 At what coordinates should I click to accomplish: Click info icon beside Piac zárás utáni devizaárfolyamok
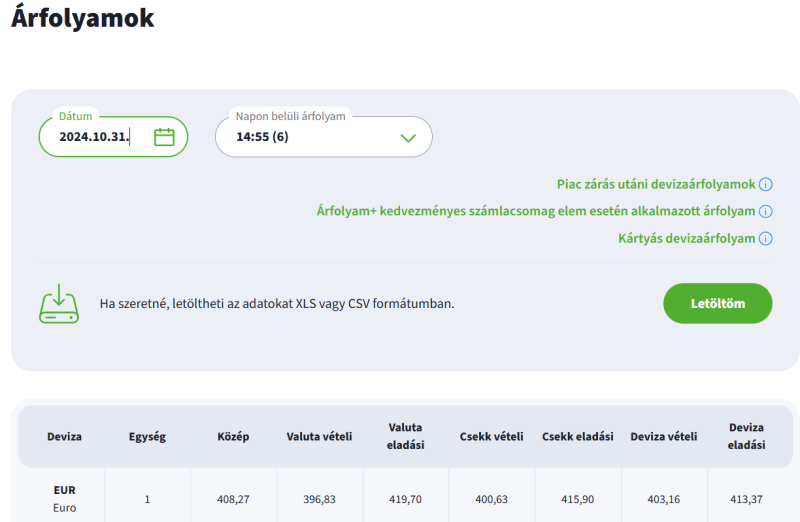pyautogui.click(x=765, y=184)
